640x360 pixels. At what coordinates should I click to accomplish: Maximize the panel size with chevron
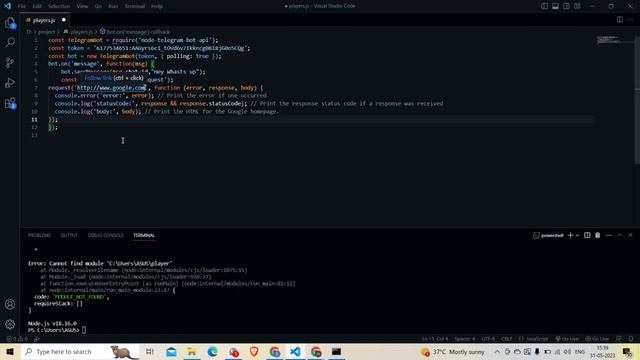[620, 235]
